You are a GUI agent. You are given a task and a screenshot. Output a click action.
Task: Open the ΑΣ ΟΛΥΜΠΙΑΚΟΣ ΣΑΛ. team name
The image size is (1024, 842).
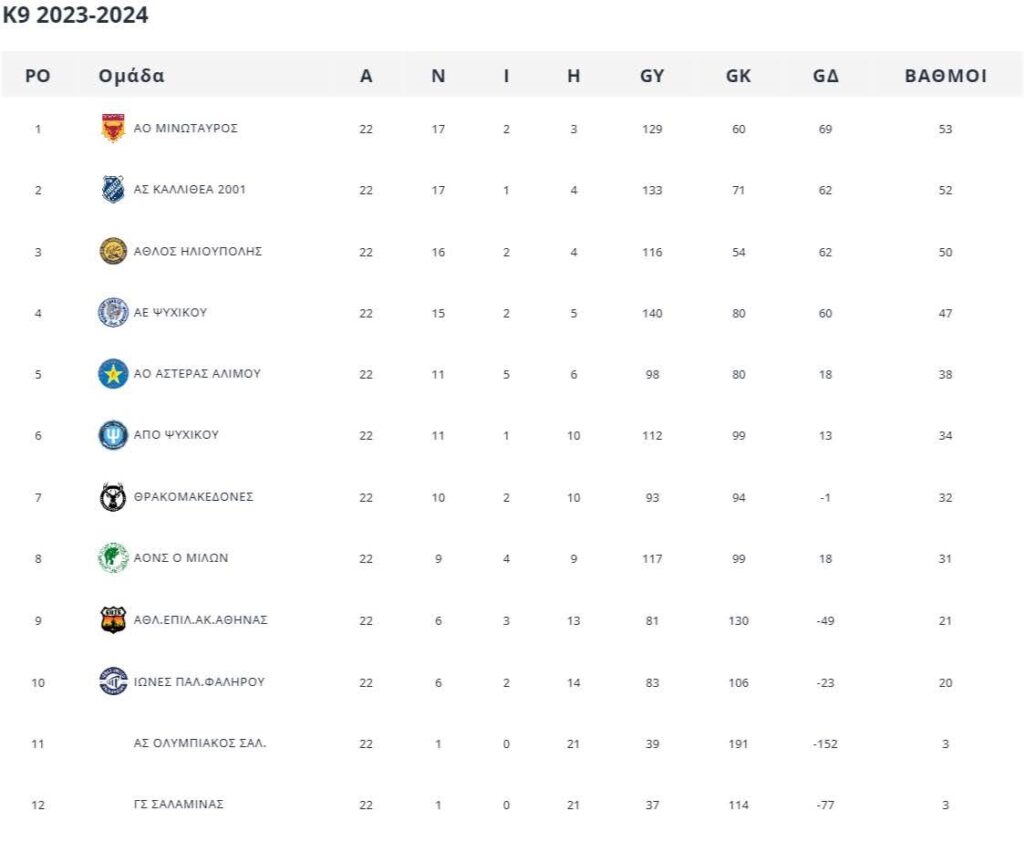200,743
